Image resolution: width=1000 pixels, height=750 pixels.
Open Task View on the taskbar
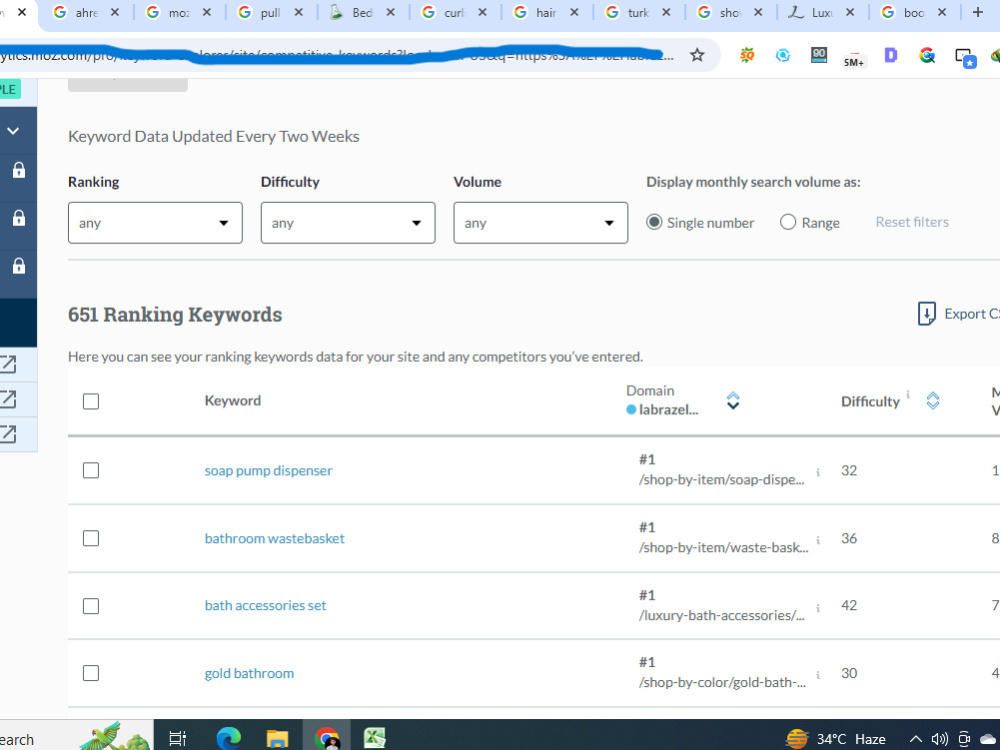[x=177, y=739]
